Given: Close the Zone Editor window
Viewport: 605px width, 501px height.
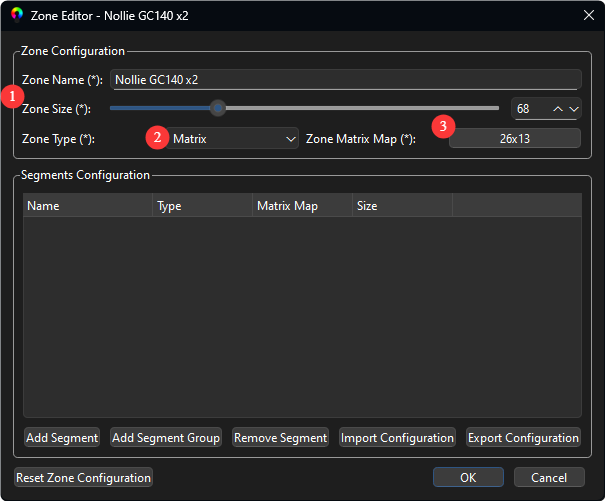Looking at the screenshot, I should [588, 15].
